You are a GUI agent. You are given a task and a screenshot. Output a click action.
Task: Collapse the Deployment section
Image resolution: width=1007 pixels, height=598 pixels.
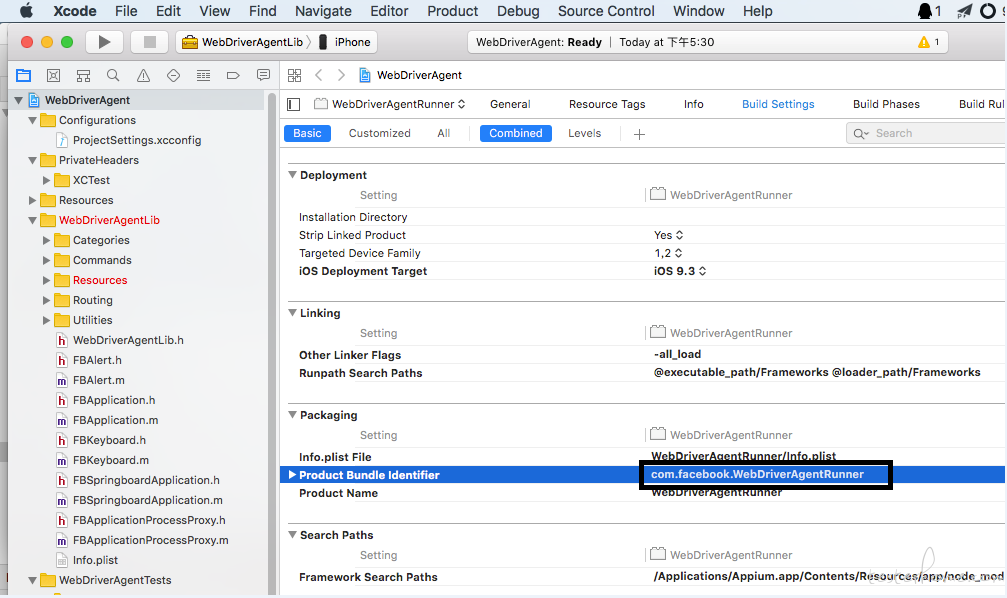(293, 175)
